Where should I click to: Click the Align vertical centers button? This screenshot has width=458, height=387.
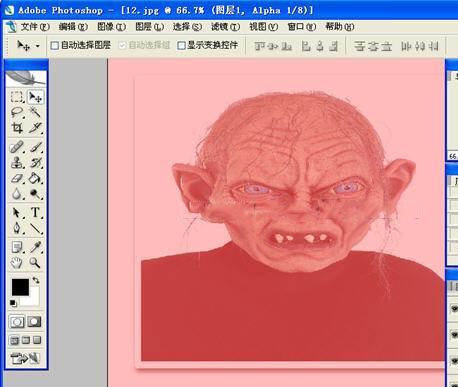273,46
